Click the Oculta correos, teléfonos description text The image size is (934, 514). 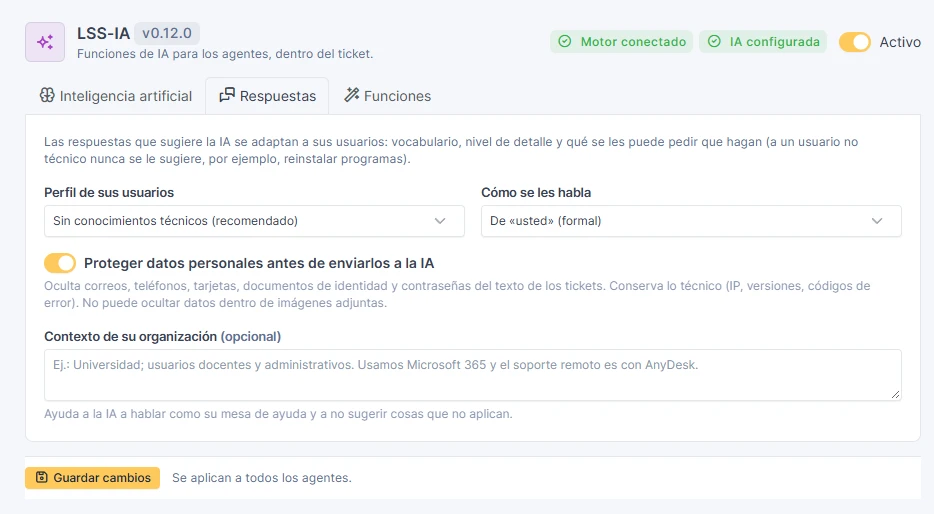coord(457,294)
